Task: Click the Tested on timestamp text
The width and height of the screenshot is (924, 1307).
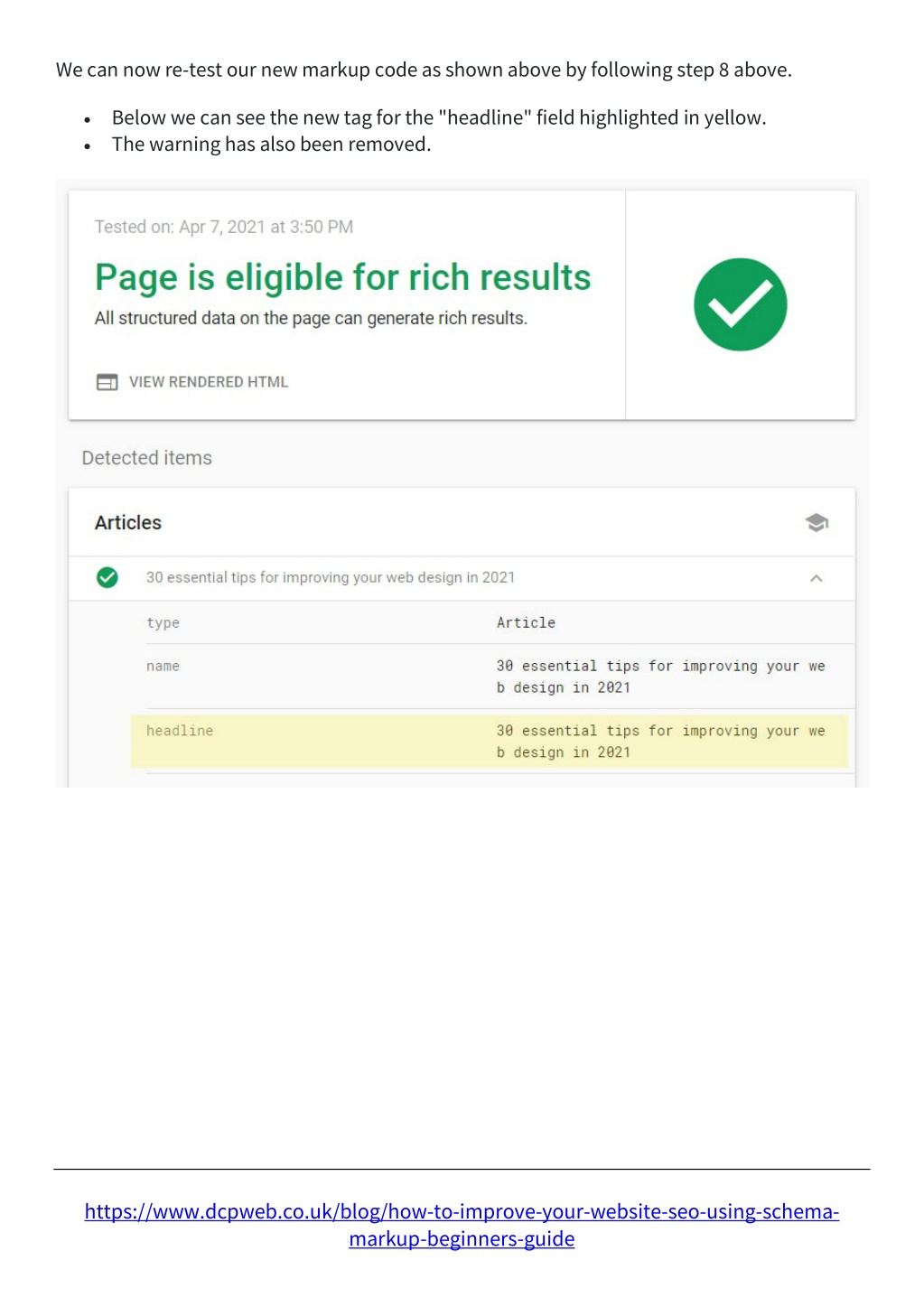Action: tap(224, 227)
